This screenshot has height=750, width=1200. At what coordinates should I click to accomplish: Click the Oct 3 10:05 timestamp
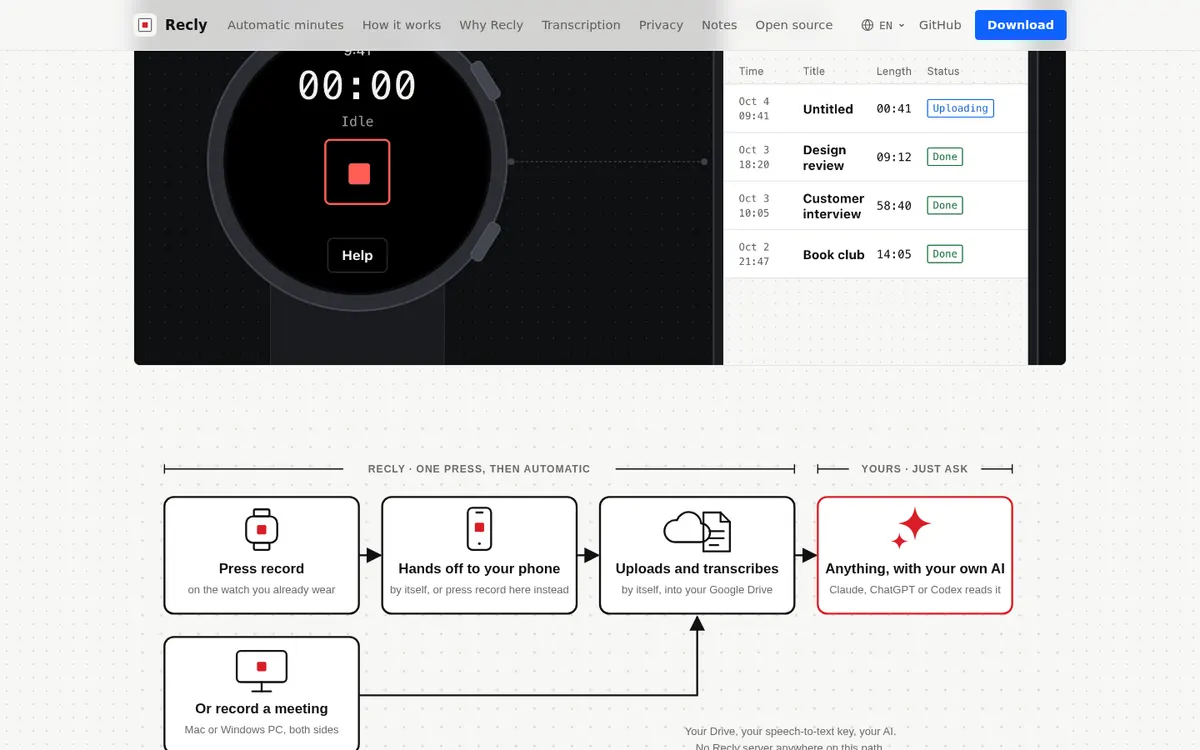pos(754,206)
